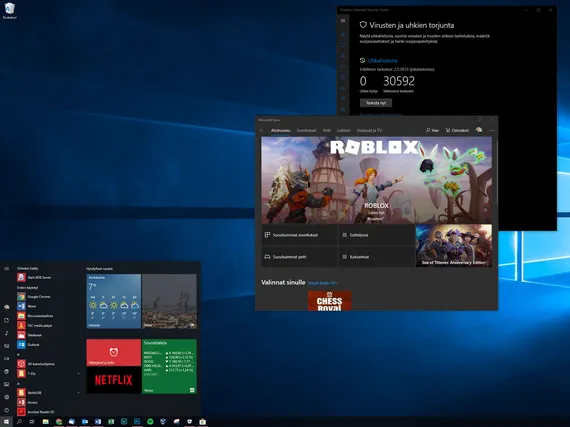Open Näytä kaikki link beside Valinnat sinulle

(322, 283)
